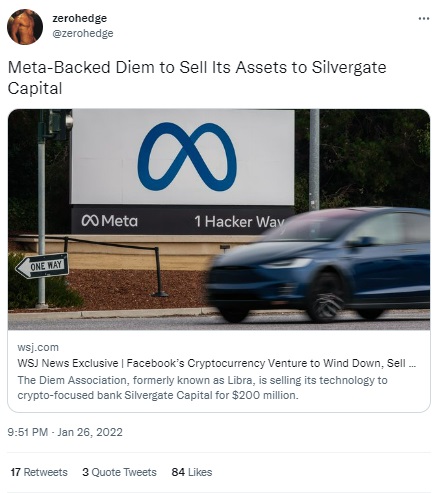Open the wsj.com domain label
Viewport: 439px width, 493px height.
38,347
